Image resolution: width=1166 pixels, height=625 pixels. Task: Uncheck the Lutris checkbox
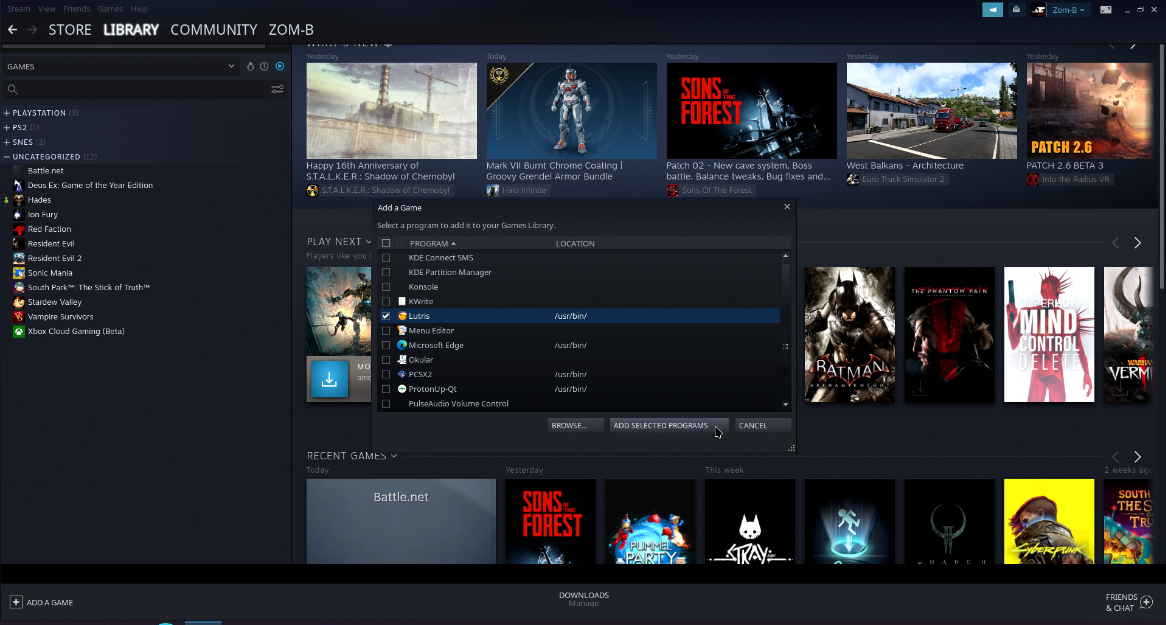[386, 315]
